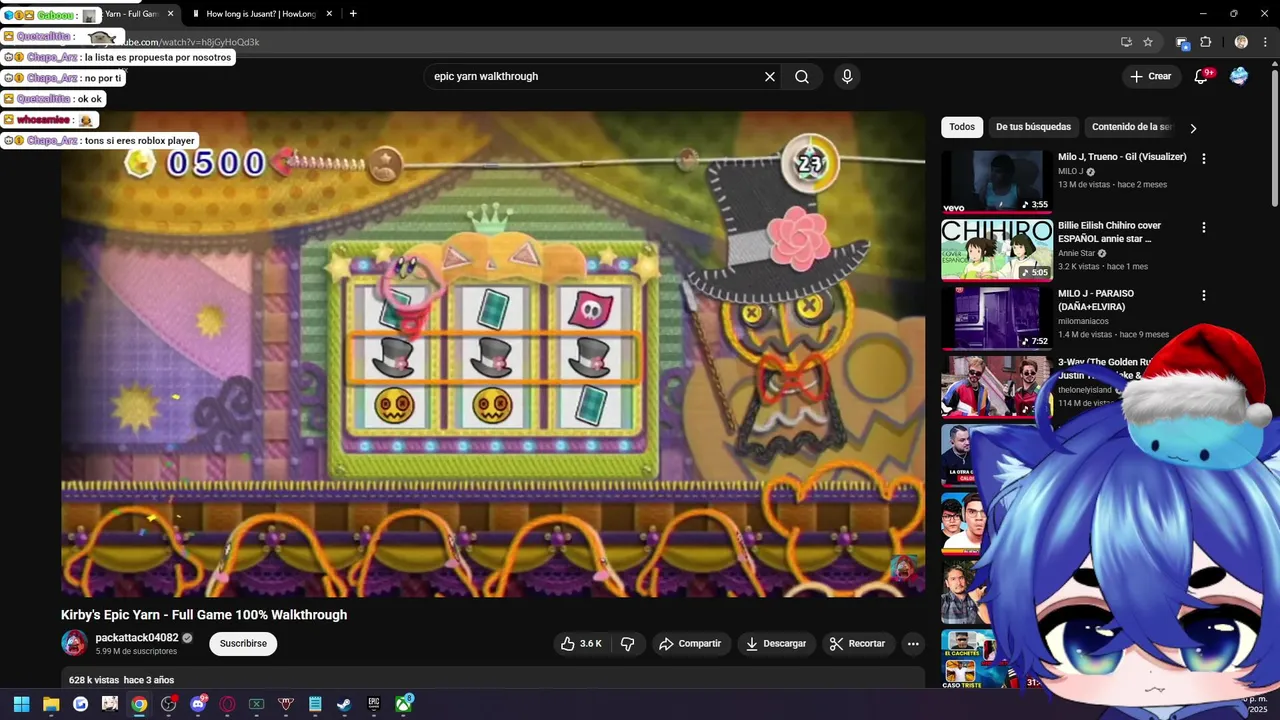Open packattack04082 channel avatar
1280x720 pixels.
point(74,644)
